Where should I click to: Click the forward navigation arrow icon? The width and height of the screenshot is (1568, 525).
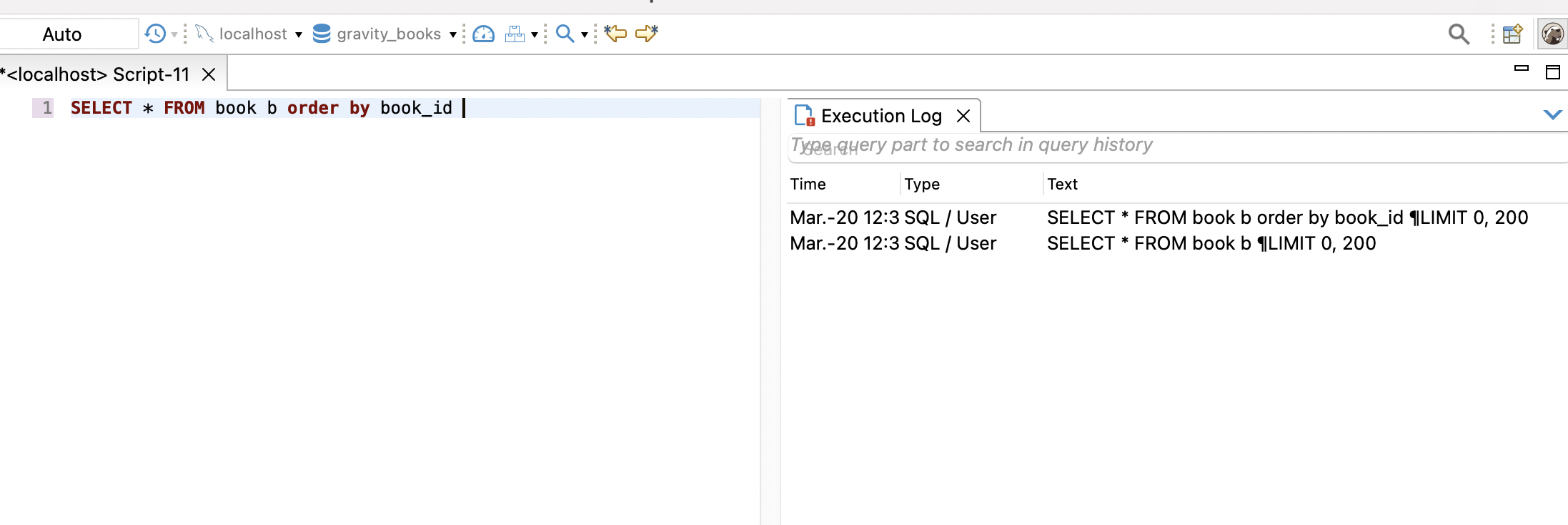(x=647, y=34)
